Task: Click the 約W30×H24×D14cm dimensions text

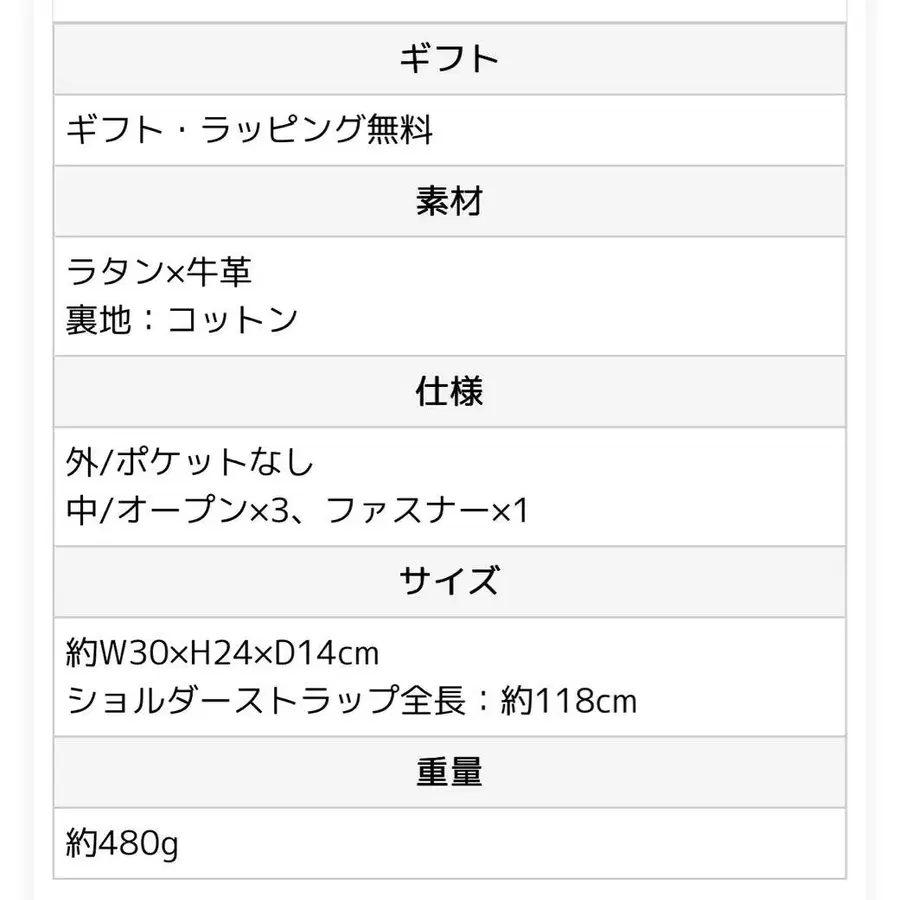Action: (223, 653)
